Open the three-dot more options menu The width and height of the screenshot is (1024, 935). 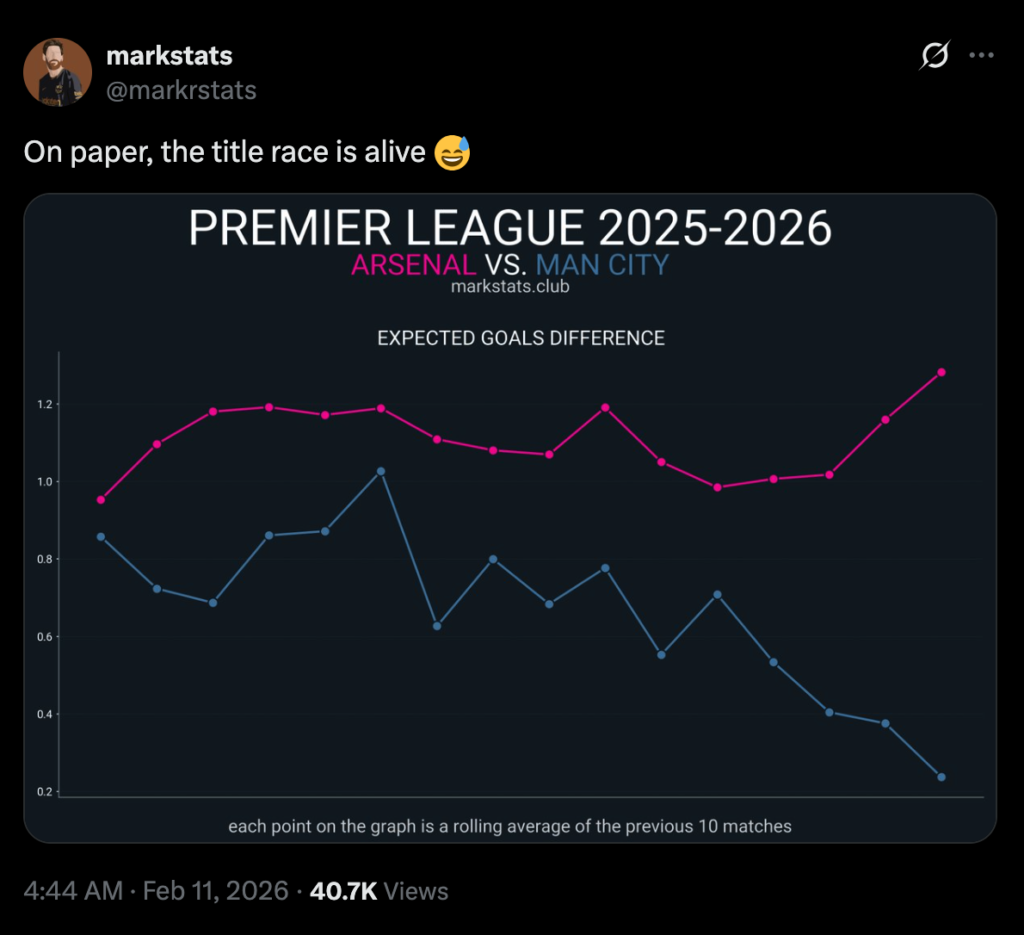point(981,57)
